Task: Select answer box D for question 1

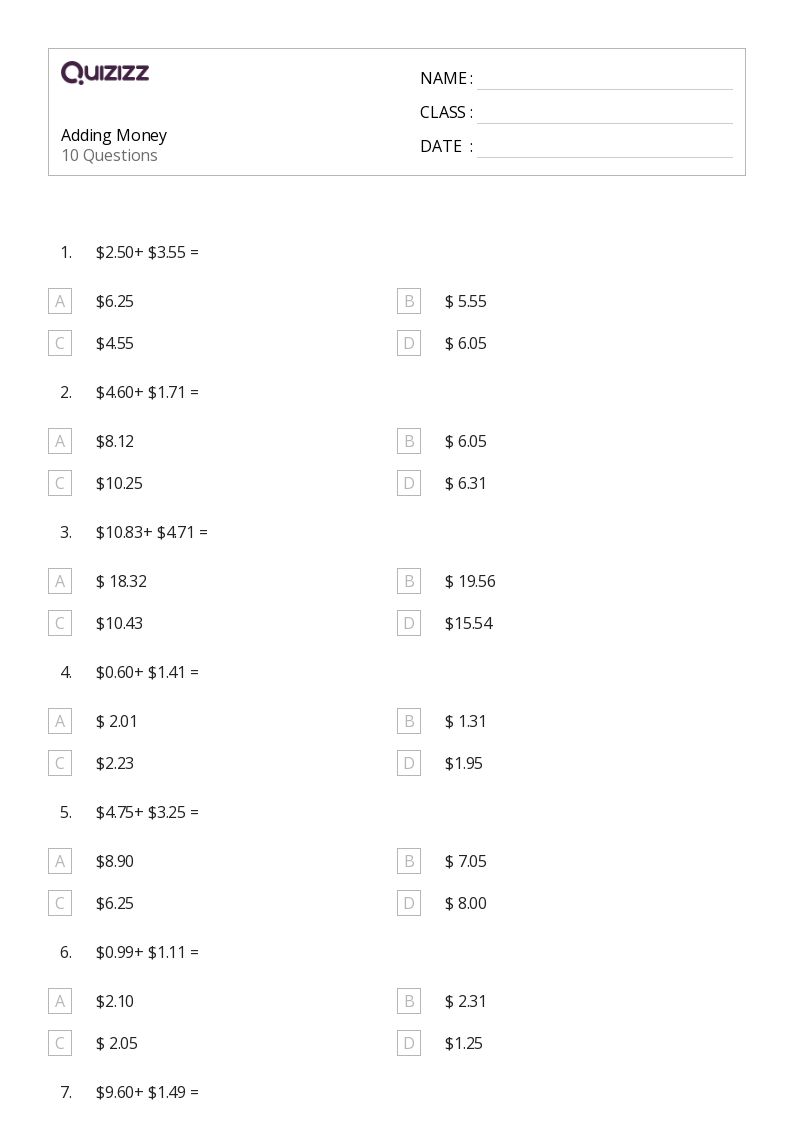Action: (409, 343)
